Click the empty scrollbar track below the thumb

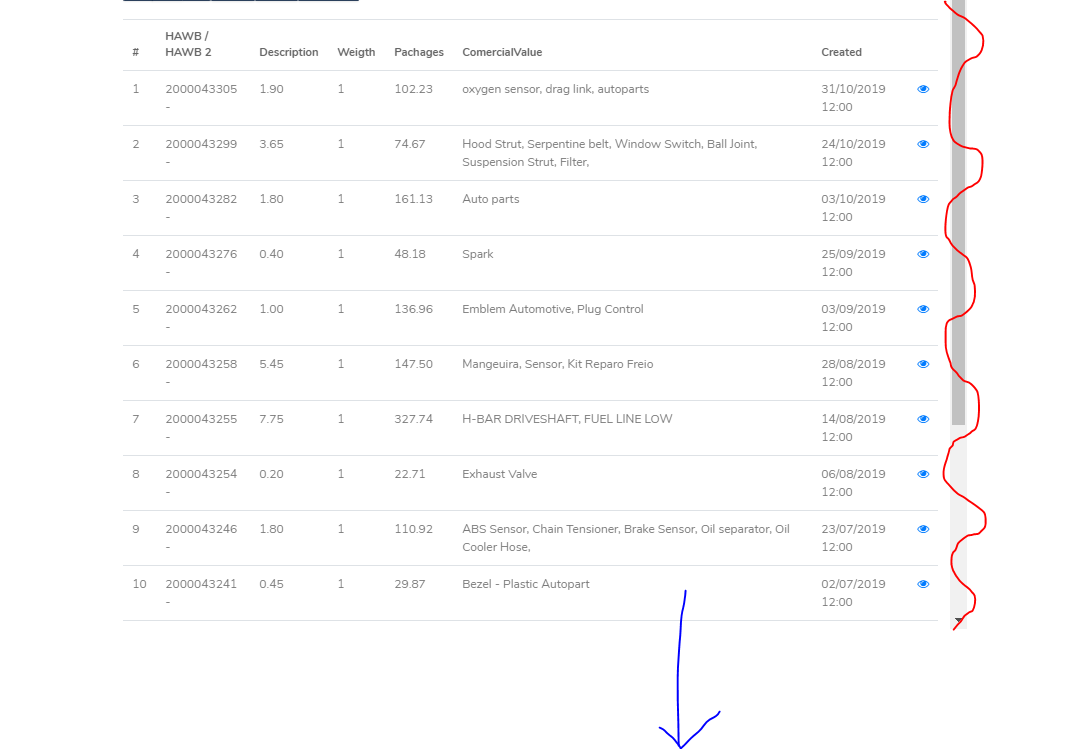pos(958,520)
